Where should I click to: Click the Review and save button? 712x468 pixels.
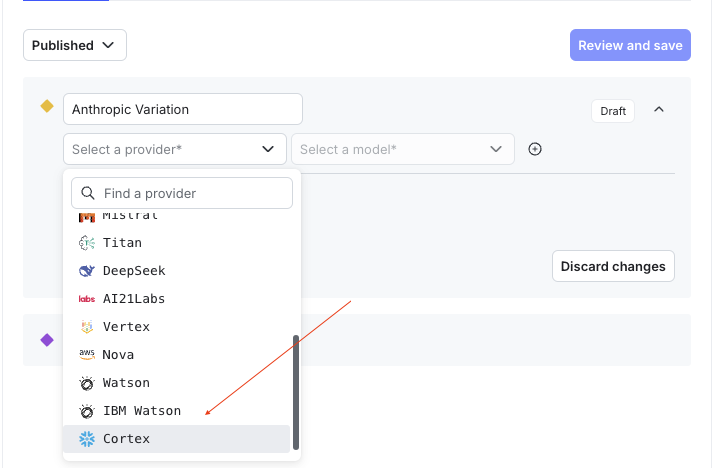point(630,45)
